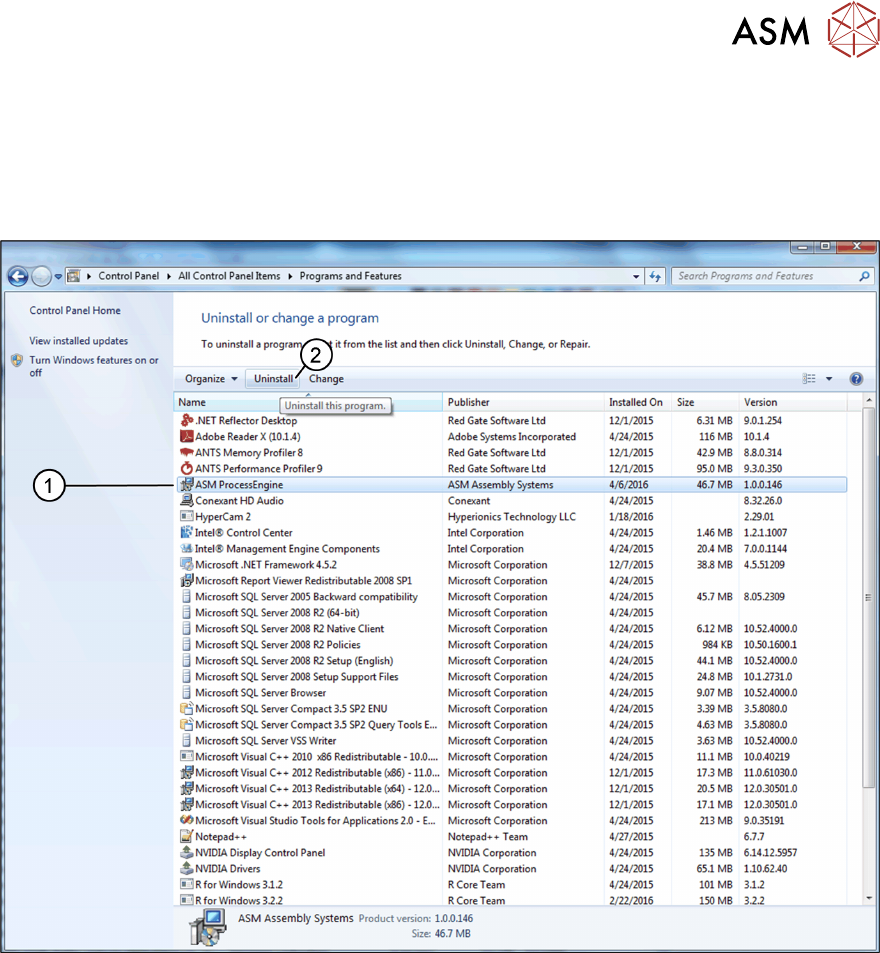
Task: Click the search magnifier icon
Action: [864, 276]
